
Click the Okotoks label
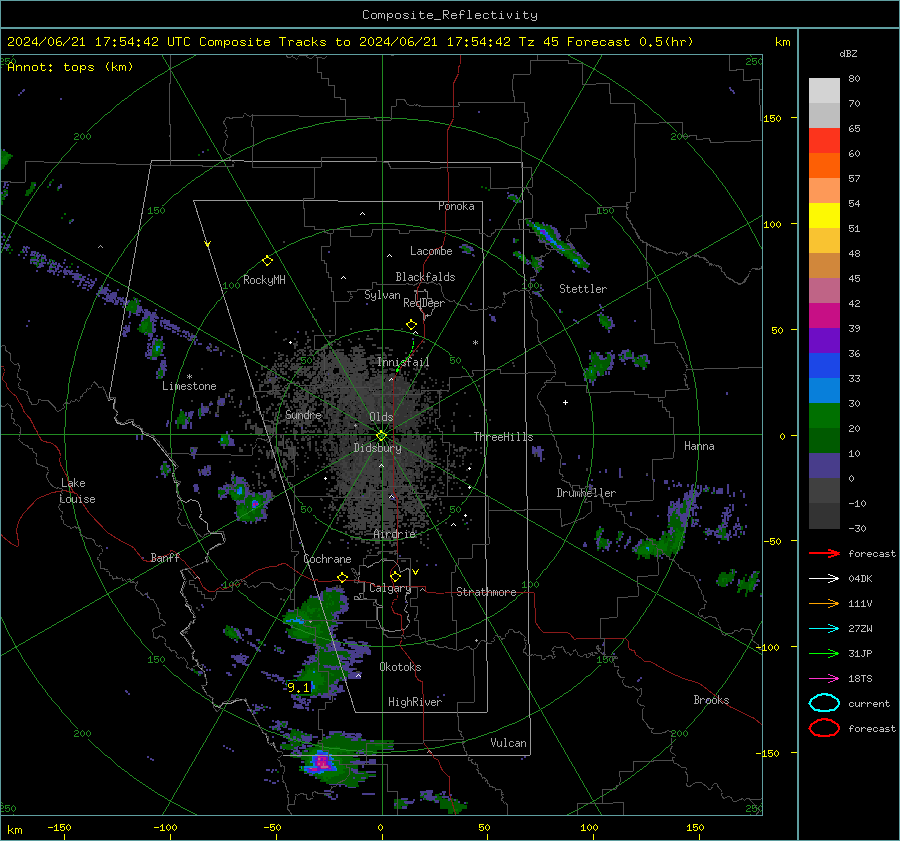tap(400, 667)
